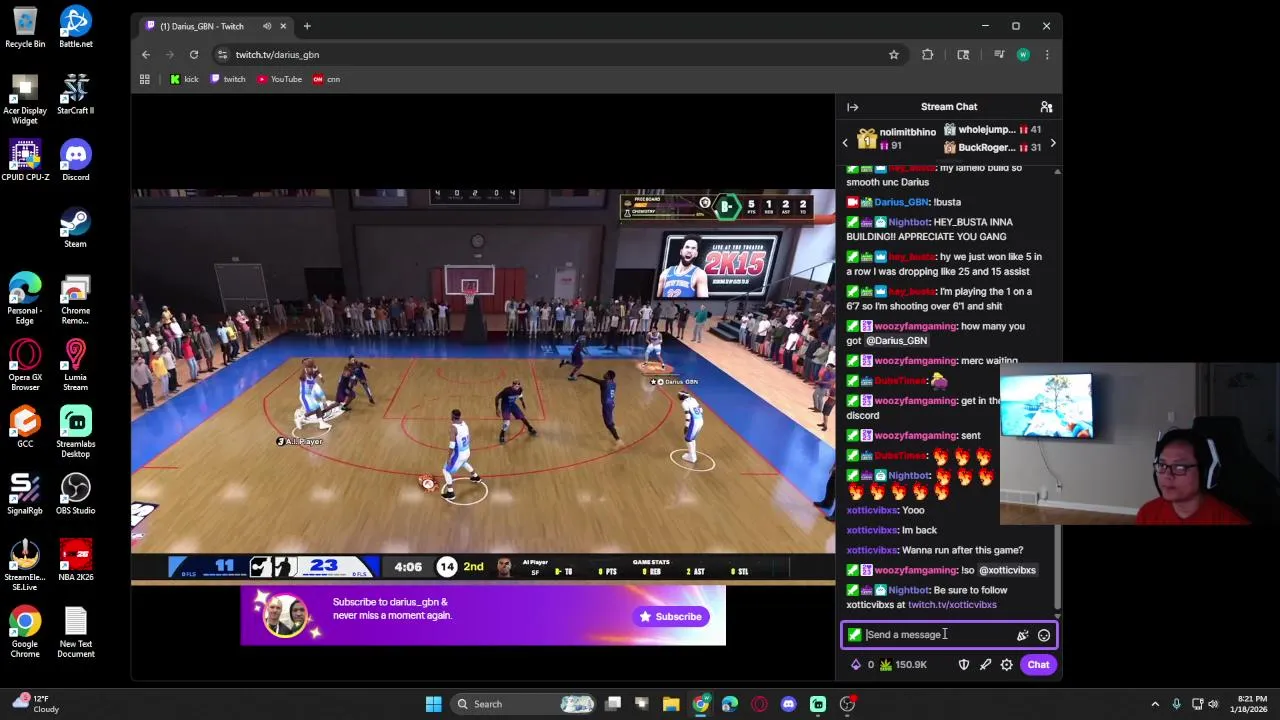Screen dimensions: 1280x720
Task: Open Chrome profile avatar
Action: (1023, 55)
